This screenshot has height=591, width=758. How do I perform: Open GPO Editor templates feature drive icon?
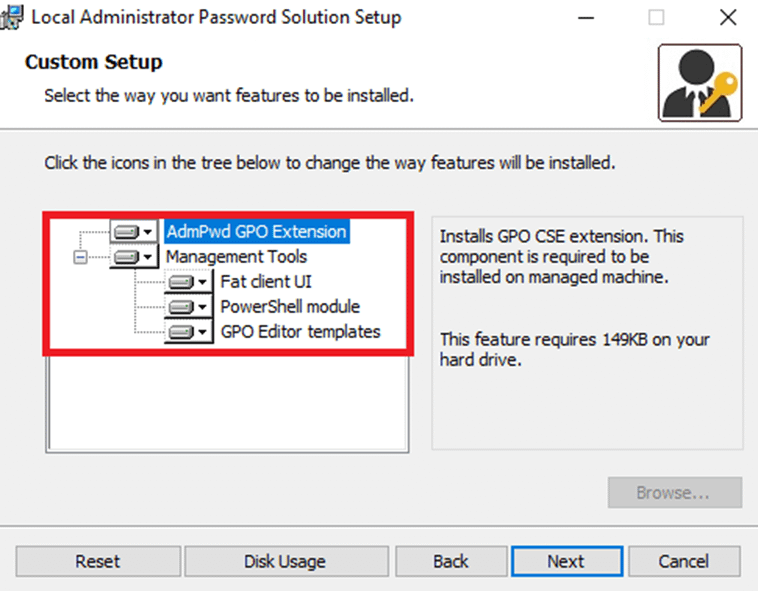point(188,332)
